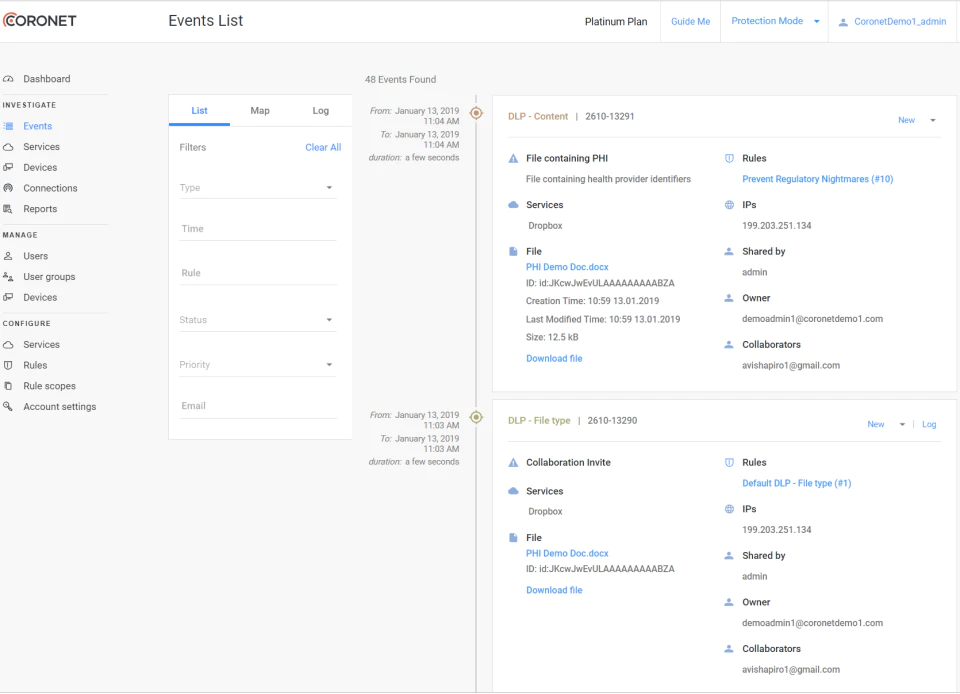Expand the Protection Mode dropdown
This screenshot has width=960, height=694.
click(x=774, y=21)
